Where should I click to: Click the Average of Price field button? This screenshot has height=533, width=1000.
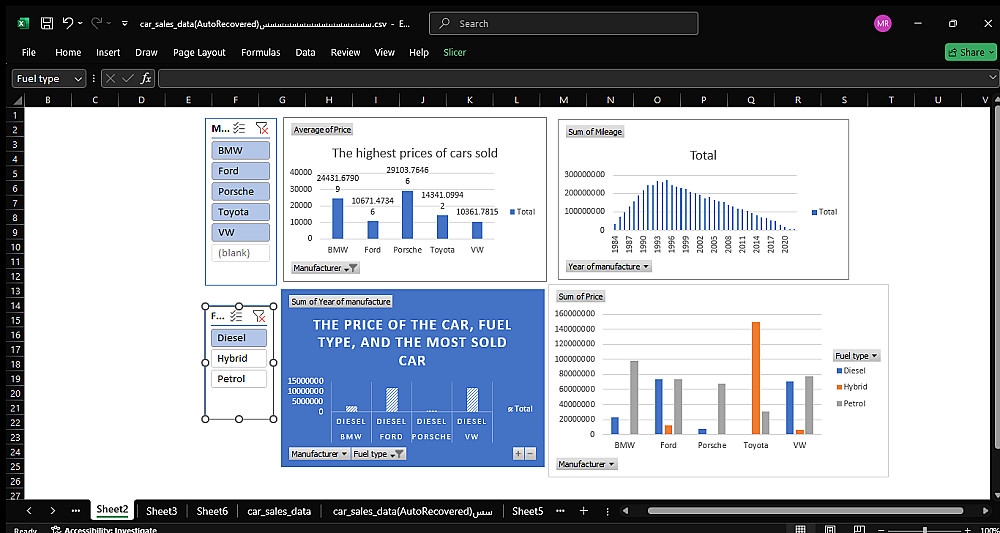tap(322, 129)
